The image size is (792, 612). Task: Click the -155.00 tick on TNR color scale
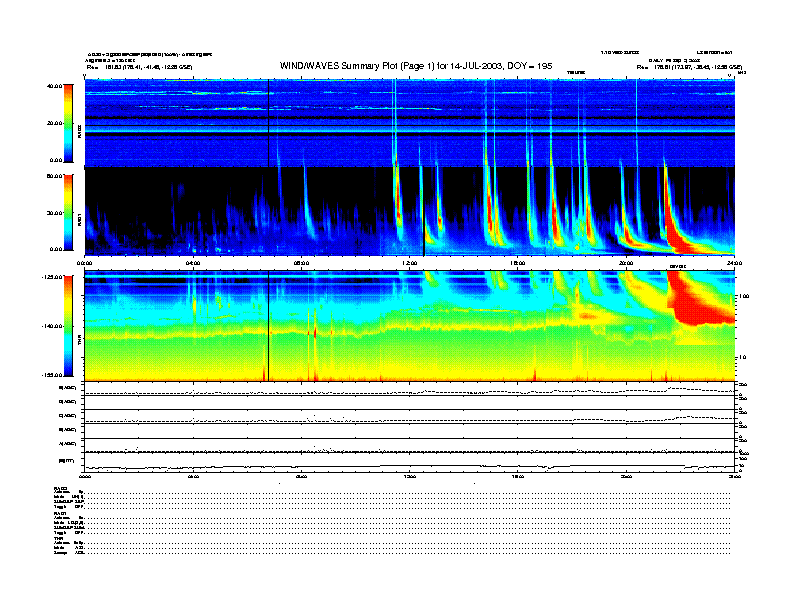tap(52, 375)
